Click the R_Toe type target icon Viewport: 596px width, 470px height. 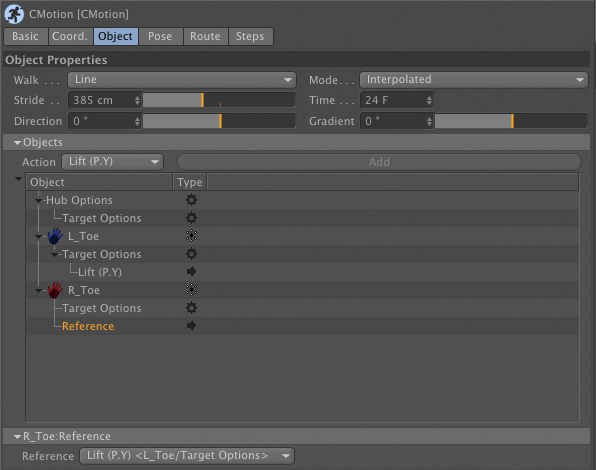[x=191, y=290]
